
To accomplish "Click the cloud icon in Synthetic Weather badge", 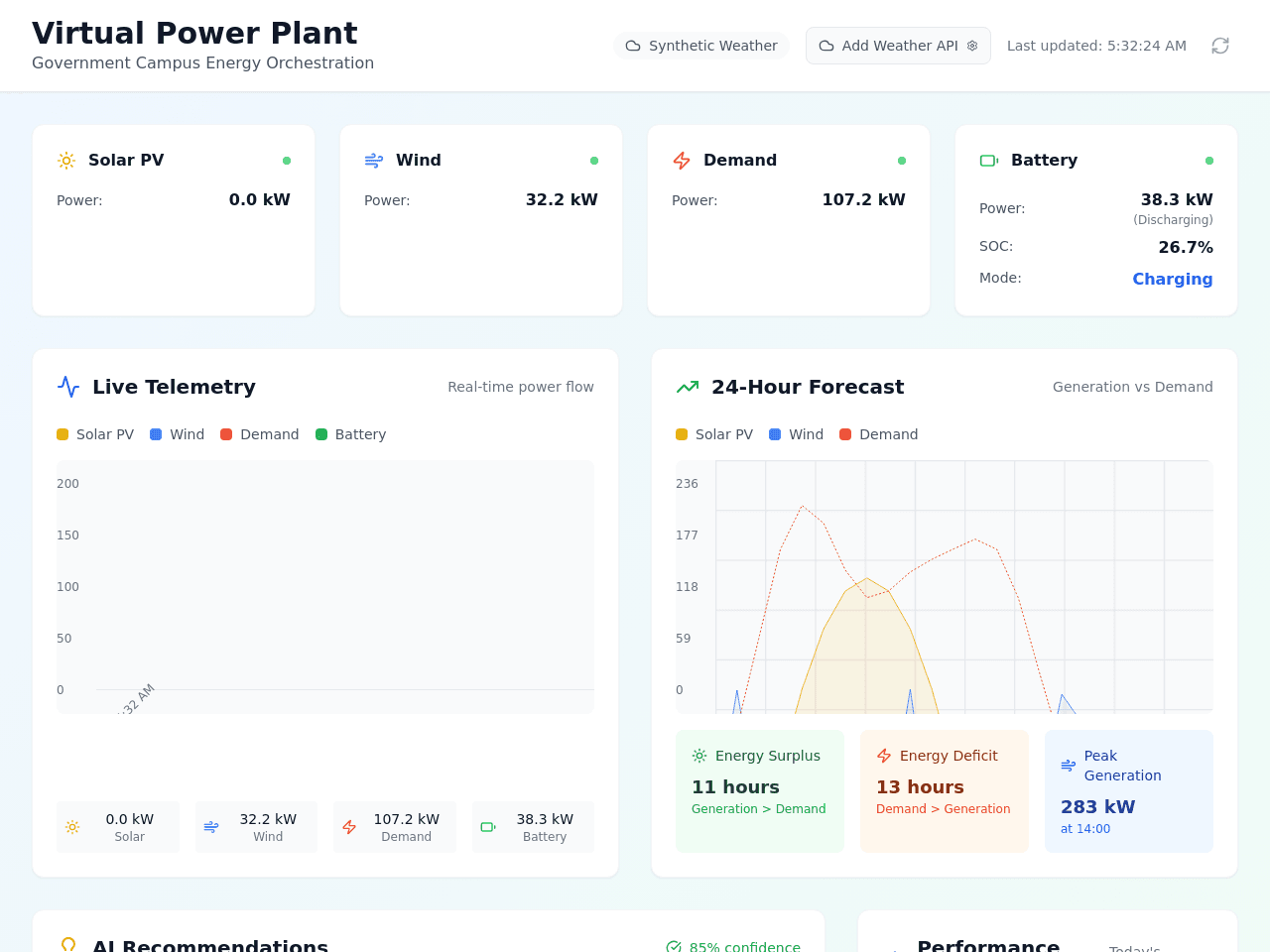I will (633, 46).
